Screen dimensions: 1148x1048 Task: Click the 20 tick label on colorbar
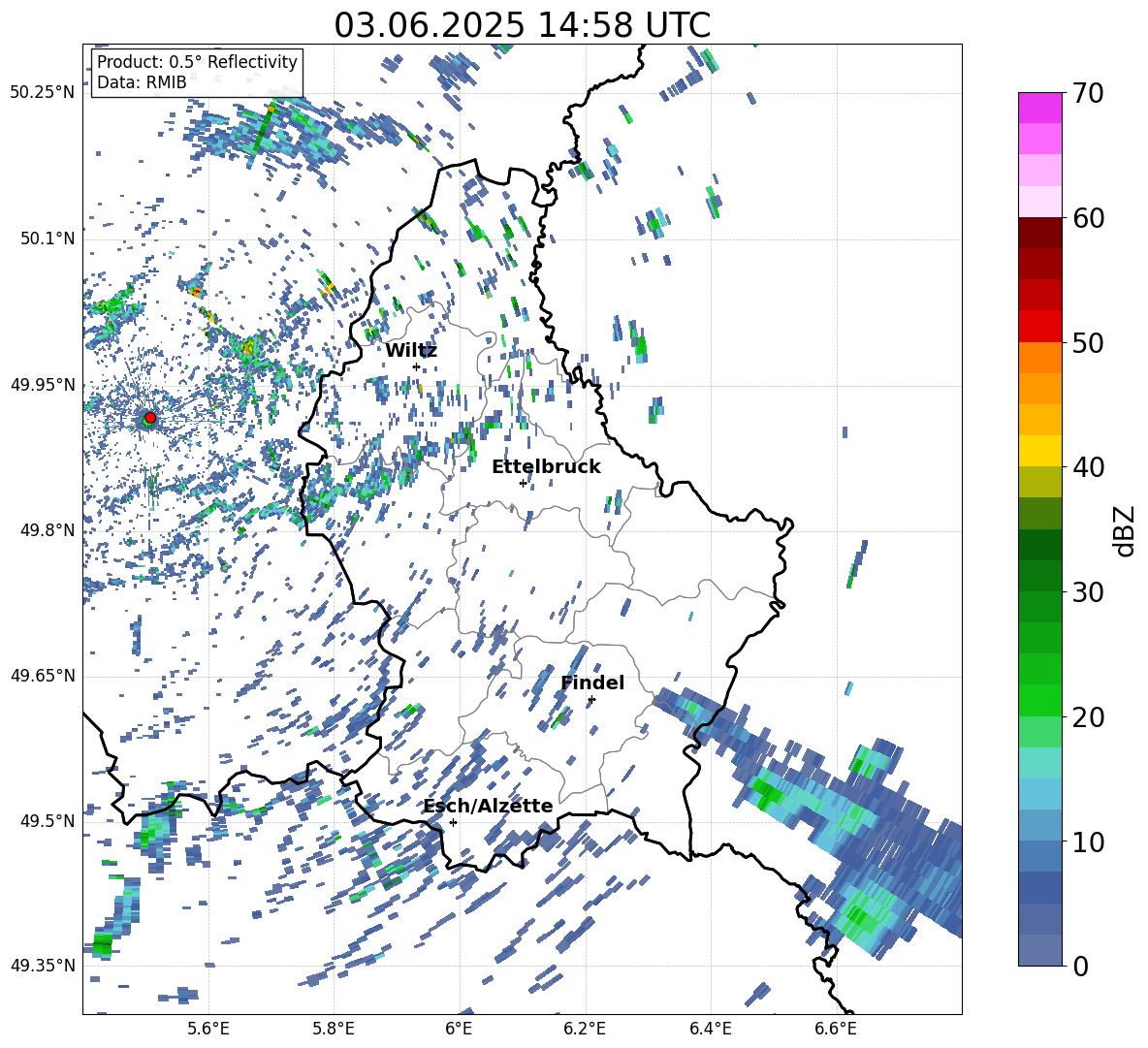pyautogui.click(x=1088, y=716)
